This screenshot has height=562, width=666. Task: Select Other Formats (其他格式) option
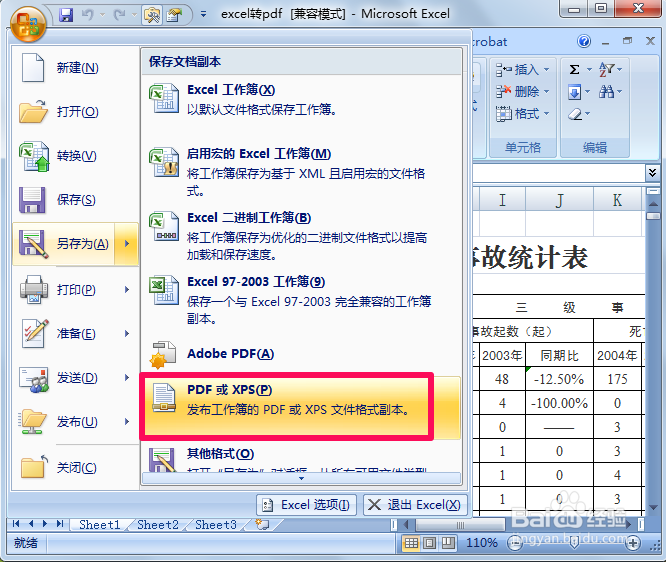pyautogui.click(x=302, y=458)
